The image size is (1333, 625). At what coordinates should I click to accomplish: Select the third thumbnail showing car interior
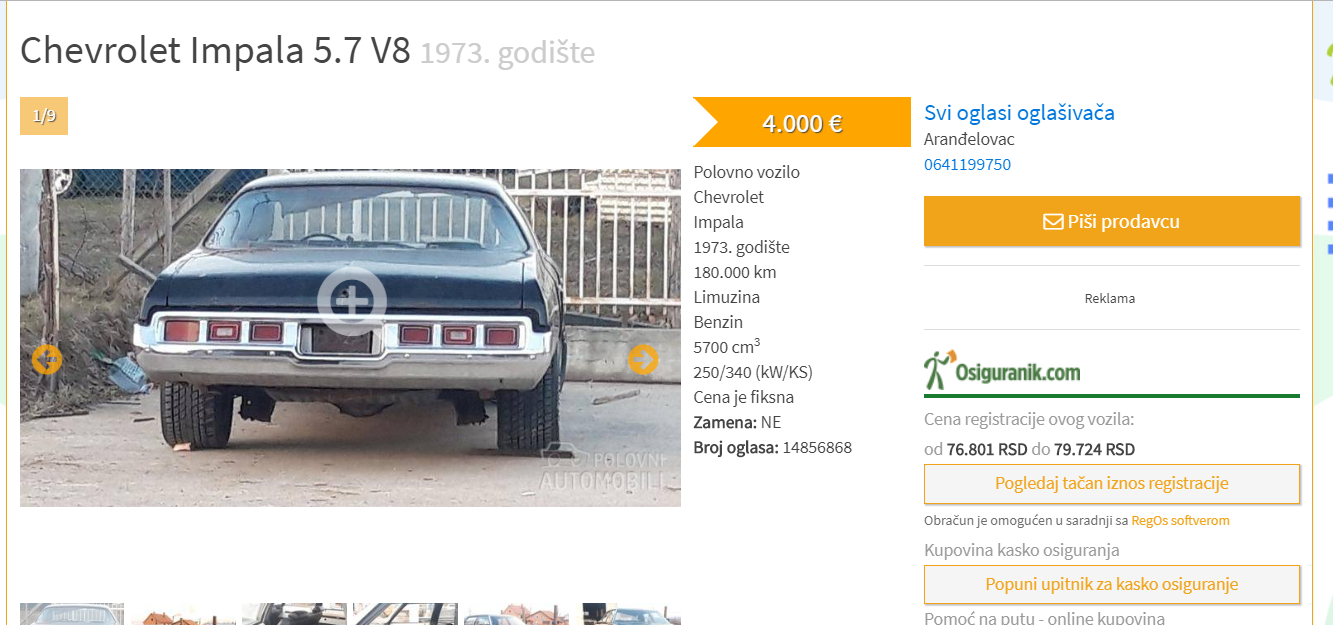pyautogui.click(x=294, y=614)
